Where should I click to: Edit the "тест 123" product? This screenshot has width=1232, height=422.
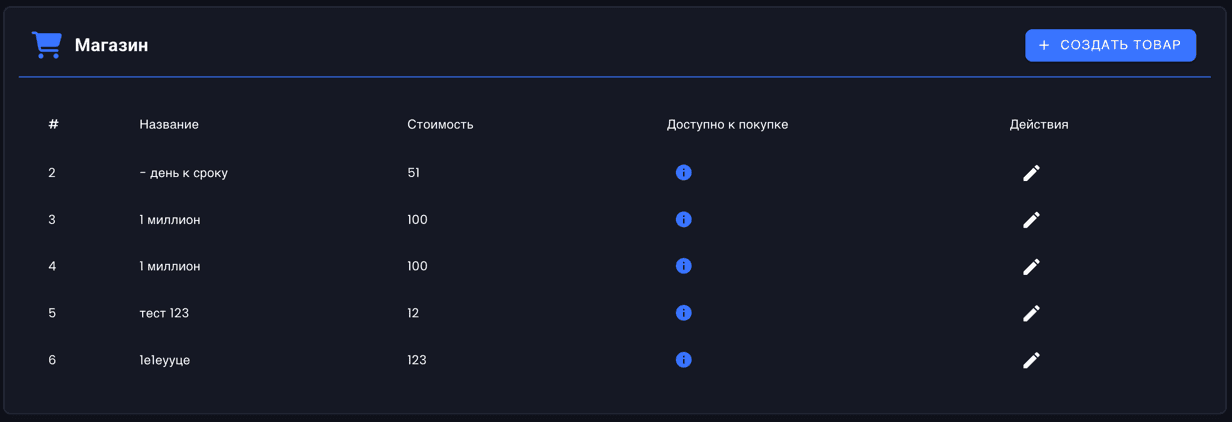click(x=1031, y=313)
